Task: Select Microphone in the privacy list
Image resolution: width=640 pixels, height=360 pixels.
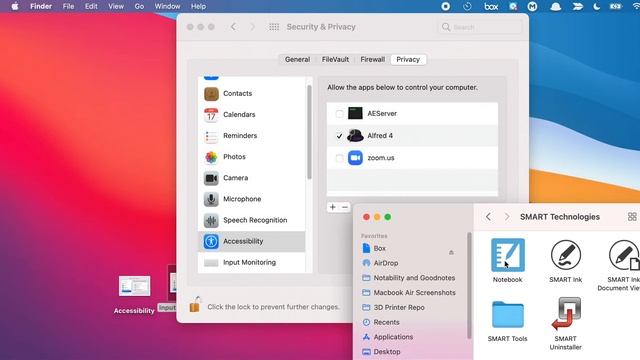Action: [251, 199]
